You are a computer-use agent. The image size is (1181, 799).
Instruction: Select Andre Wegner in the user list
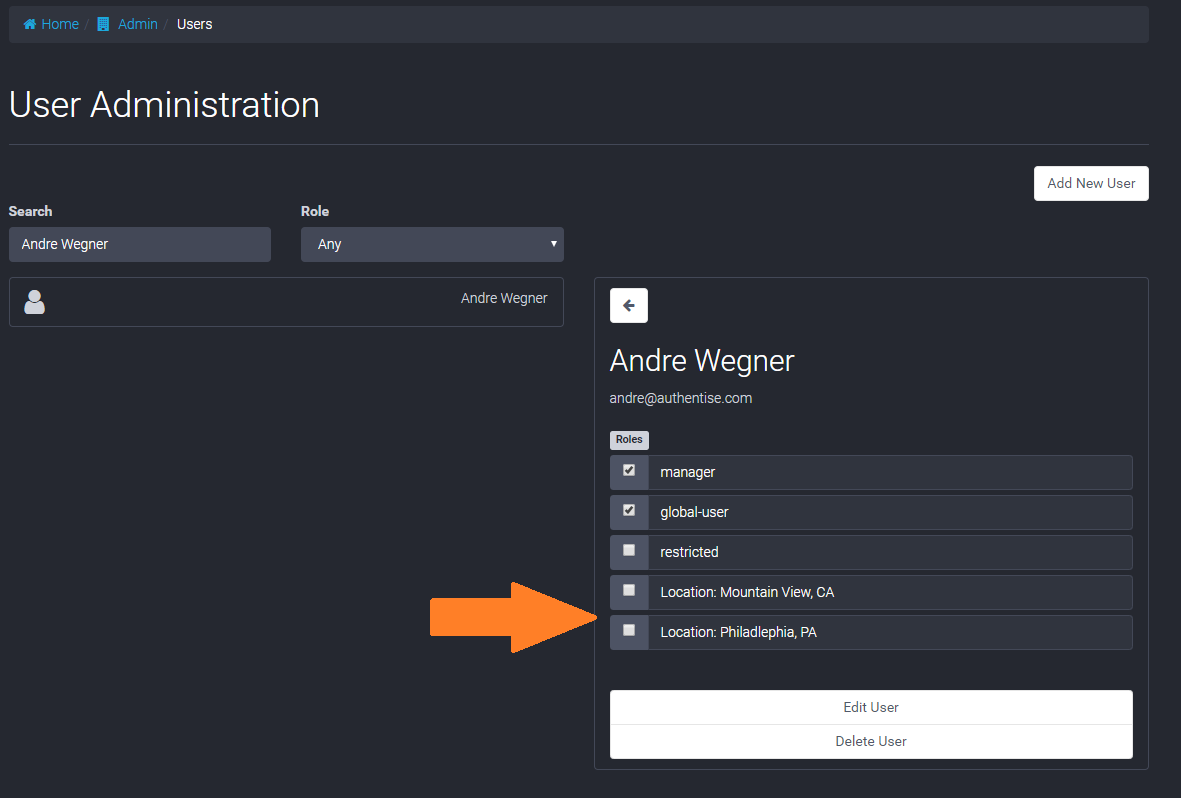pyautogui.click(x=503, y=298)
